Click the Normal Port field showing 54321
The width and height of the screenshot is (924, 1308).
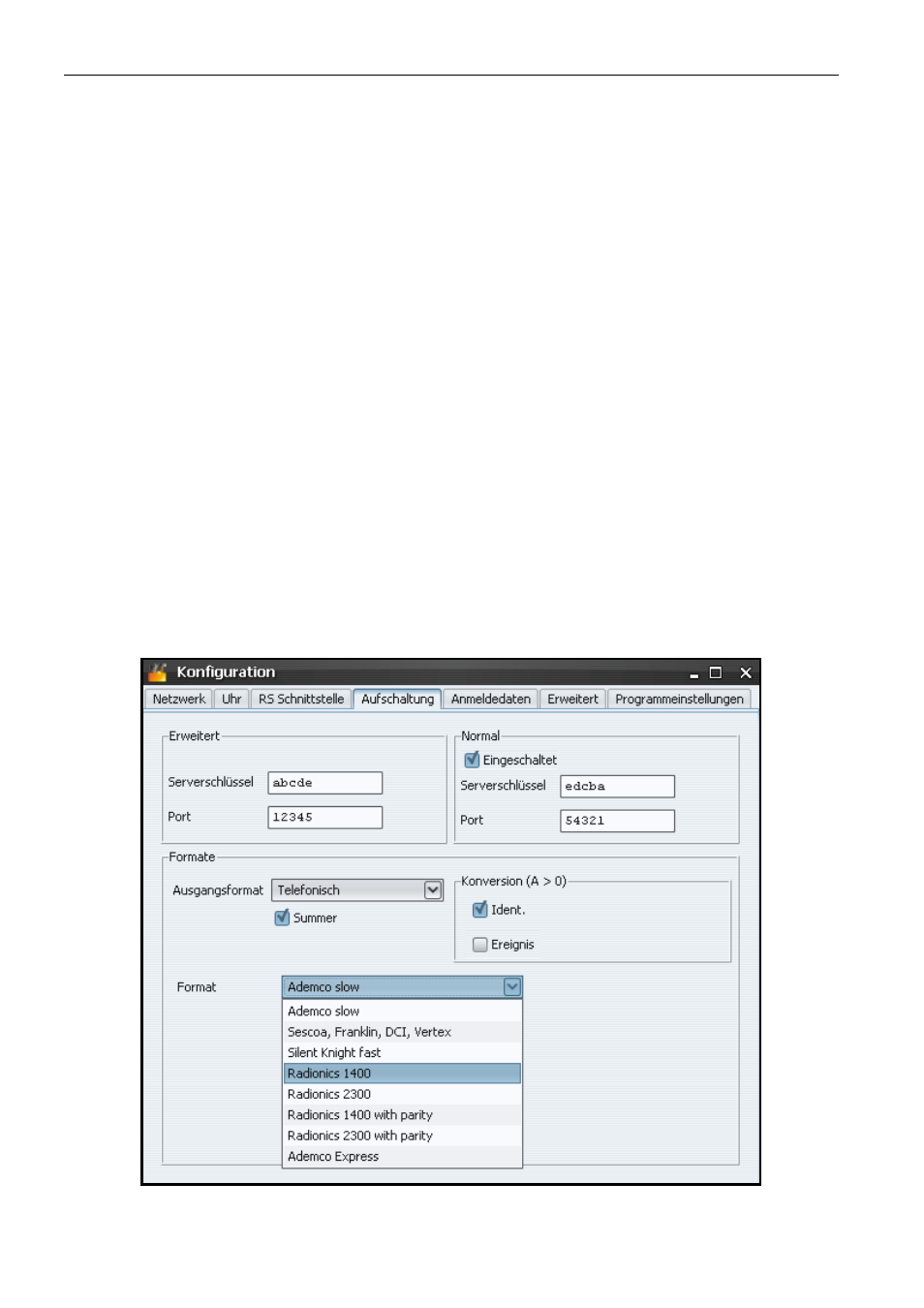[617, 821]
